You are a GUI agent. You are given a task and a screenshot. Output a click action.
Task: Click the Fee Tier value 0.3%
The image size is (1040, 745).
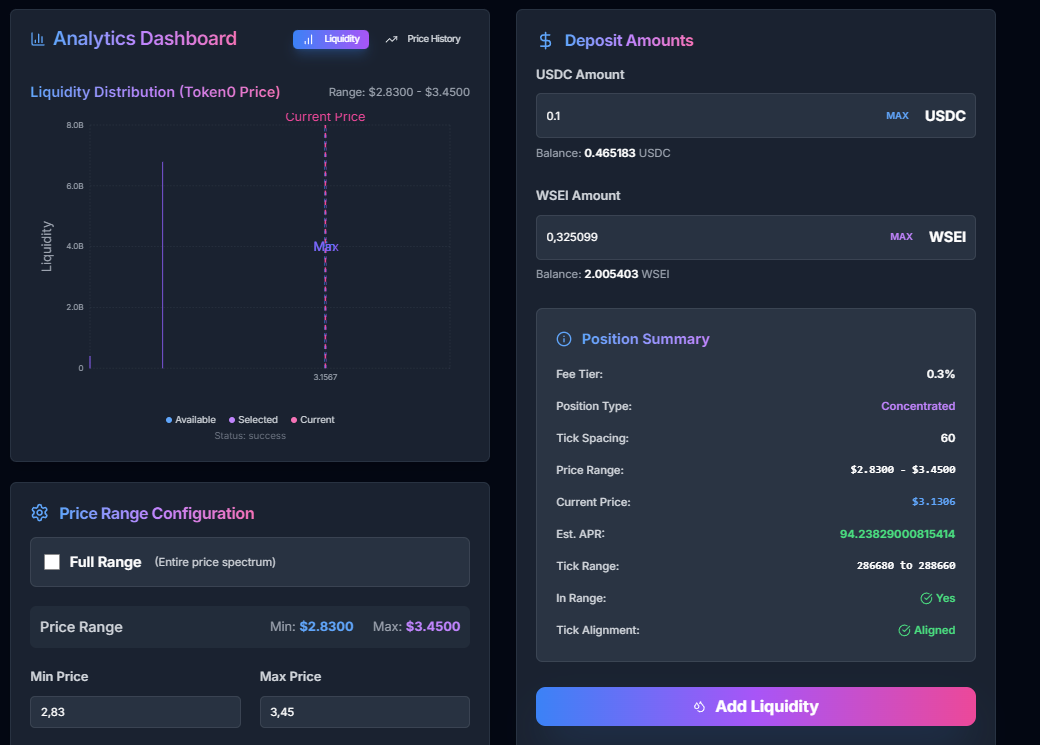(x=941, y=374)
